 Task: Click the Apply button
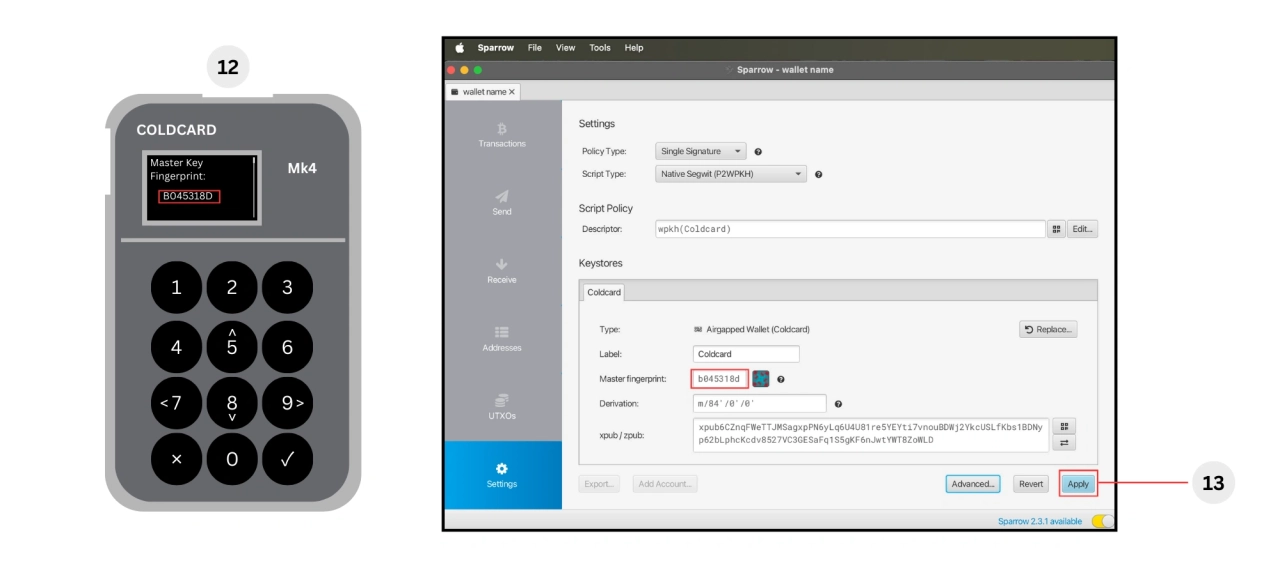coord(1078,484)
